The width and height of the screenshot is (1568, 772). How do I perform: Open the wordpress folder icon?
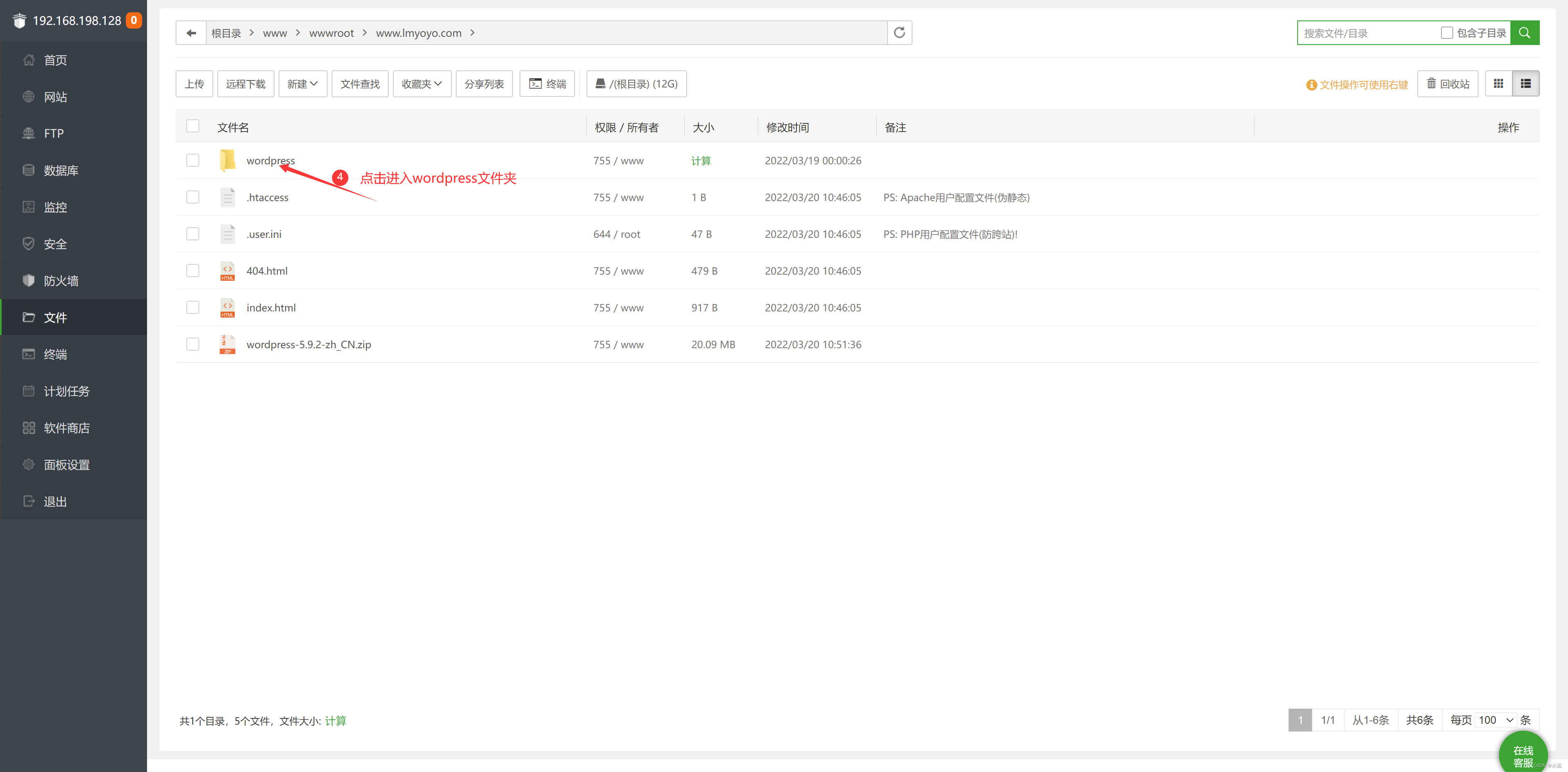click(x=227, y=160)
